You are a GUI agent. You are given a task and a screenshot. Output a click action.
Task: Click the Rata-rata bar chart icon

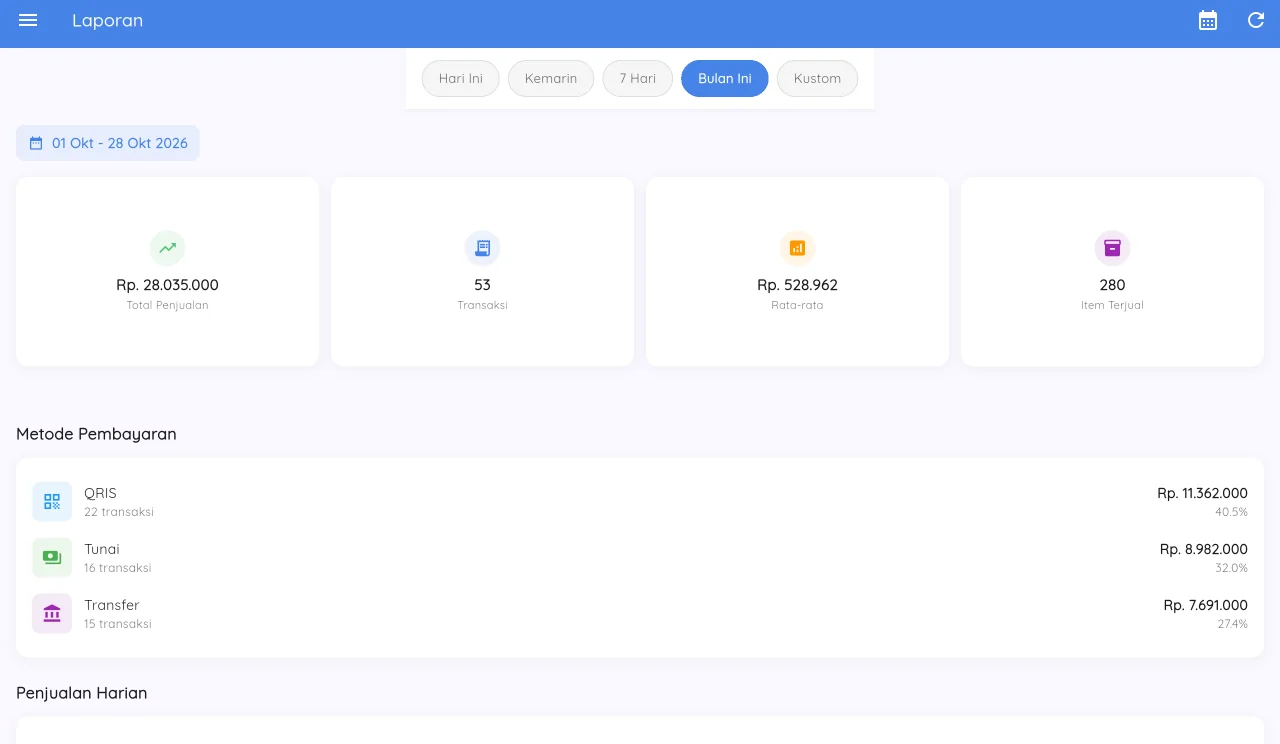(798, 248)
